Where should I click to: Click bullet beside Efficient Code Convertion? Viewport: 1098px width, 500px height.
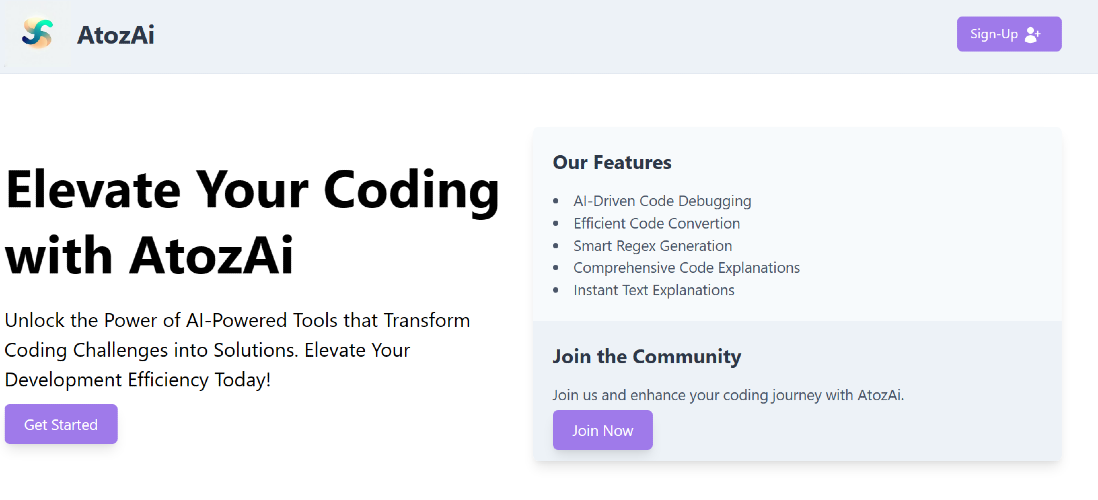coord(556,224)
